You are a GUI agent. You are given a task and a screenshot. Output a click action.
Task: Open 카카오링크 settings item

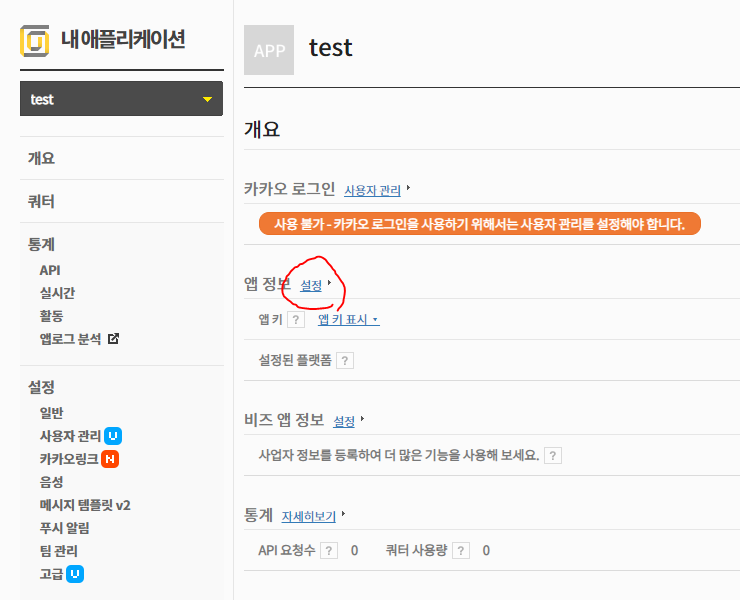coord(69,459)
